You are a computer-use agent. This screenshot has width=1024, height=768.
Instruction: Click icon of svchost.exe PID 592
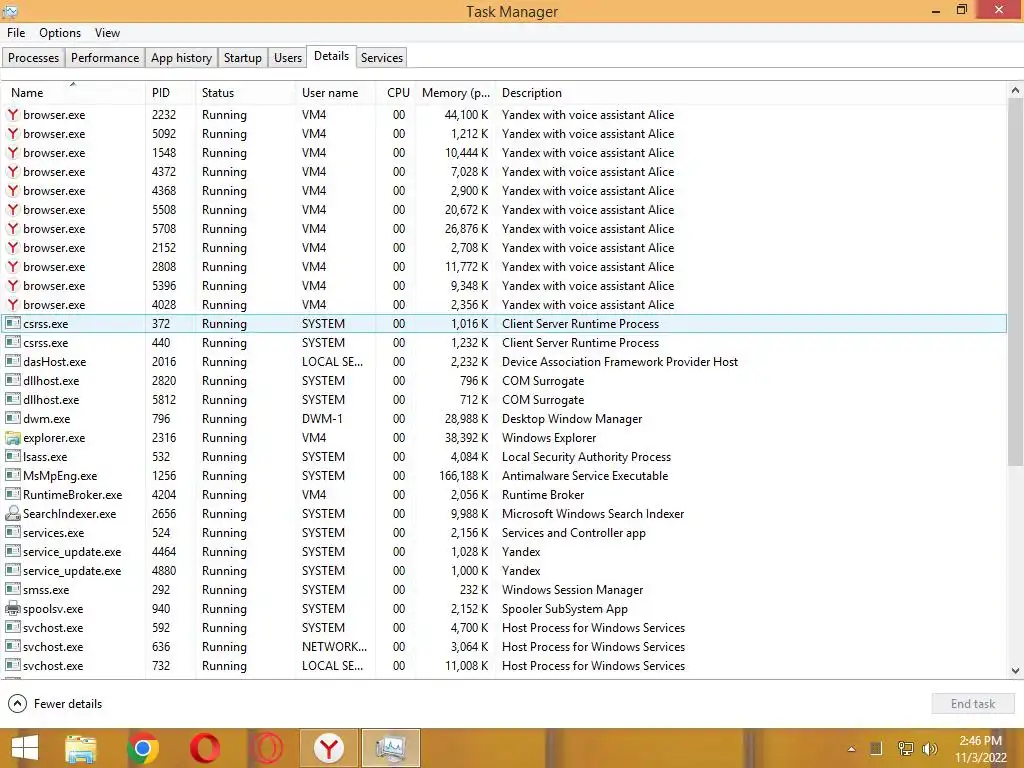point(12,628)
